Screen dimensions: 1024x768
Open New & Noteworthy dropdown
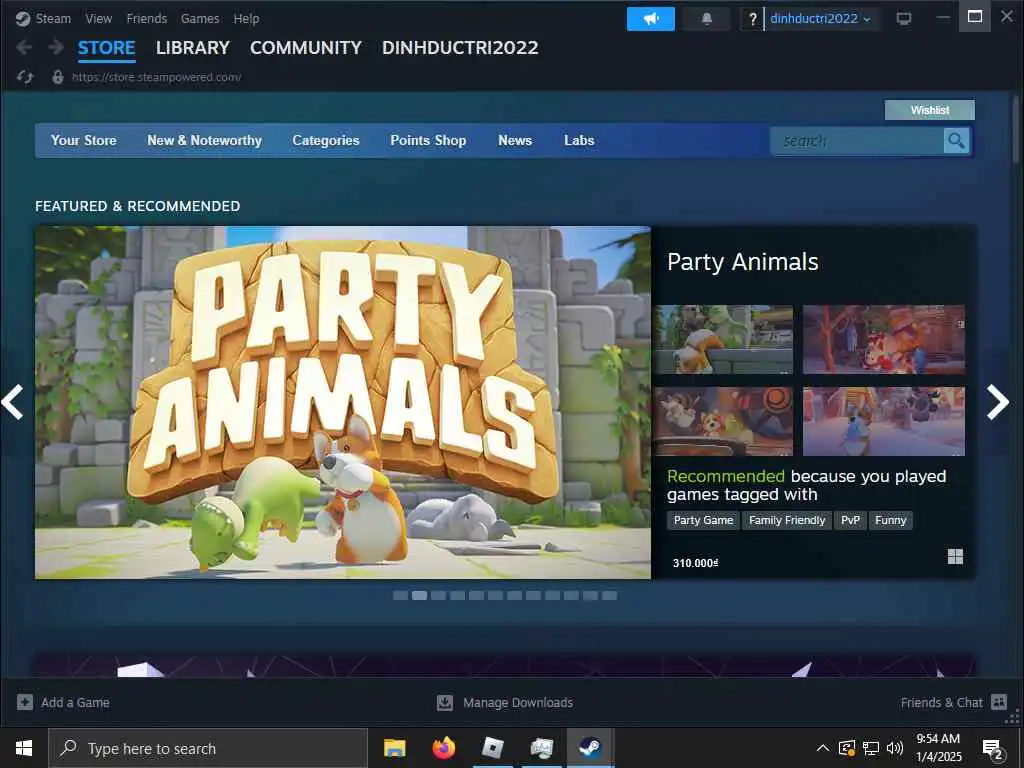(x=204, y=140)
